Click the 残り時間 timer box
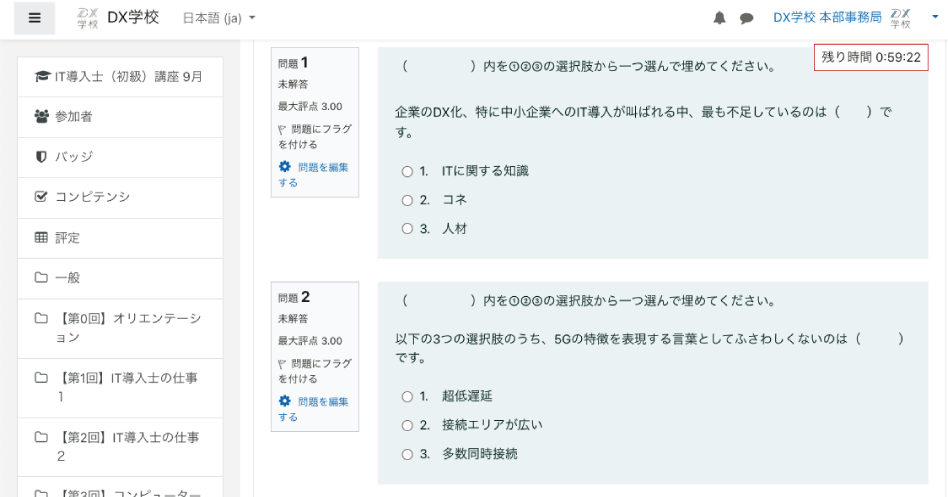Viewport: 948px width, 497px height. tap(871, 58)
